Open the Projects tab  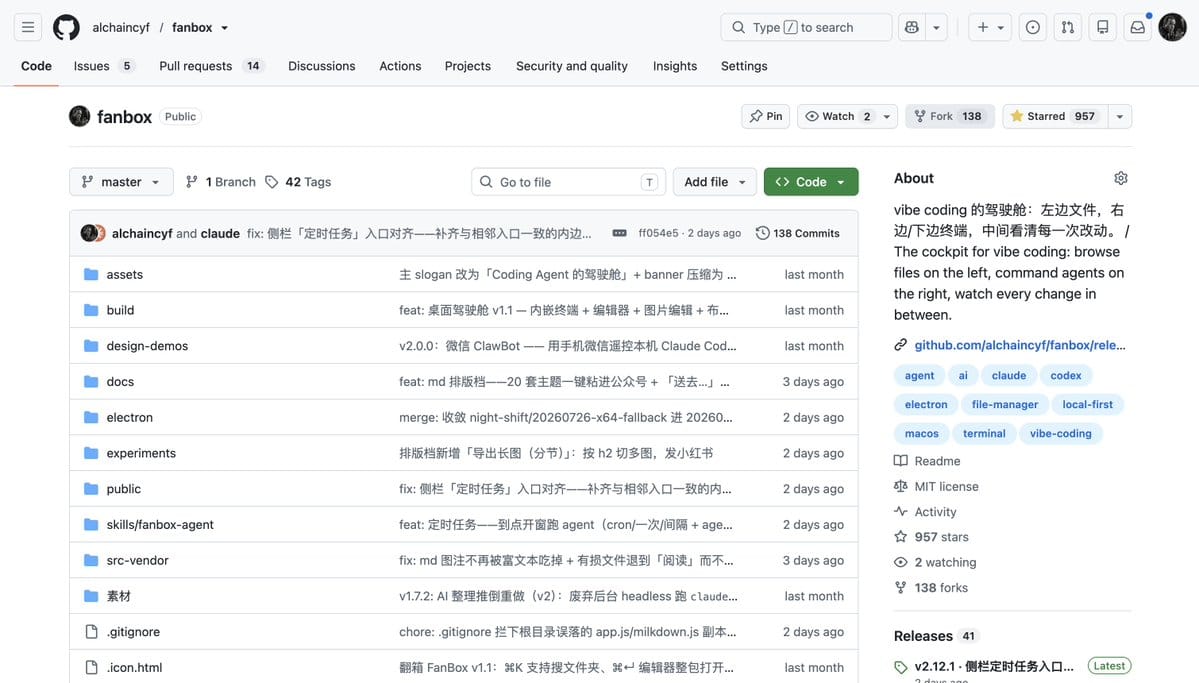tap(468, 66)
